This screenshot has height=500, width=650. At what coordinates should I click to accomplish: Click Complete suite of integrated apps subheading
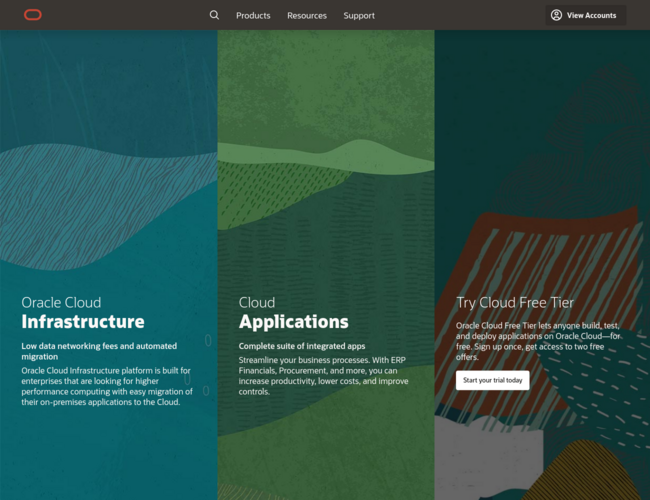coord(302,346)
